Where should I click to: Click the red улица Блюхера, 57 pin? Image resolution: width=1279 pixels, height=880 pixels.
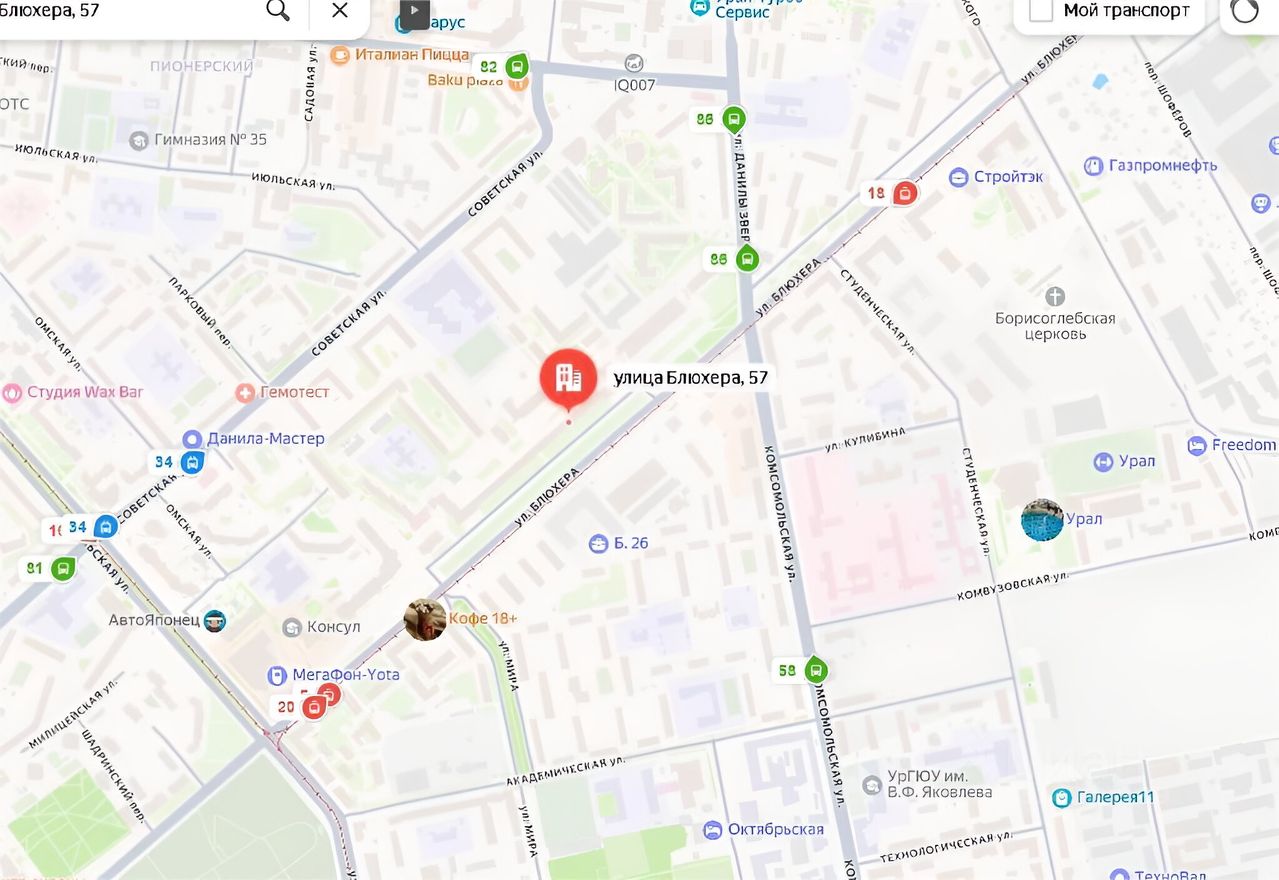568,378
